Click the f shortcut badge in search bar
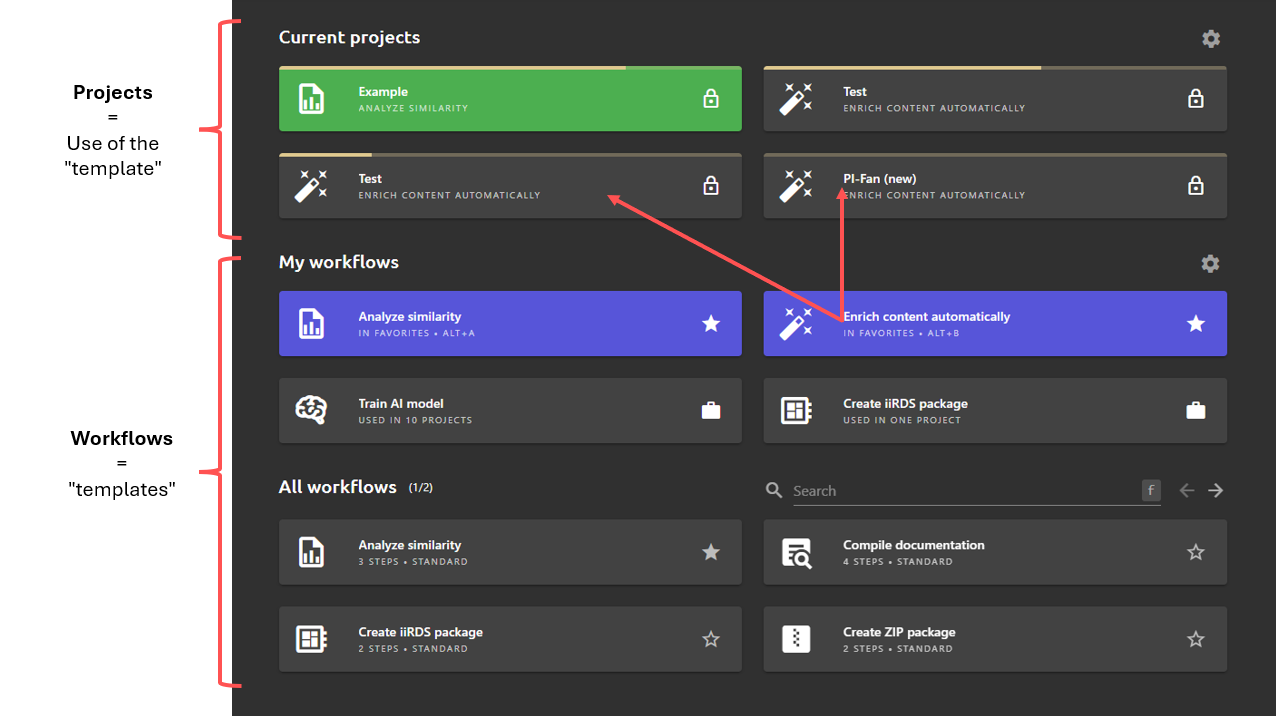This screenshot has height=716, width=1276. coord(1151,490)
